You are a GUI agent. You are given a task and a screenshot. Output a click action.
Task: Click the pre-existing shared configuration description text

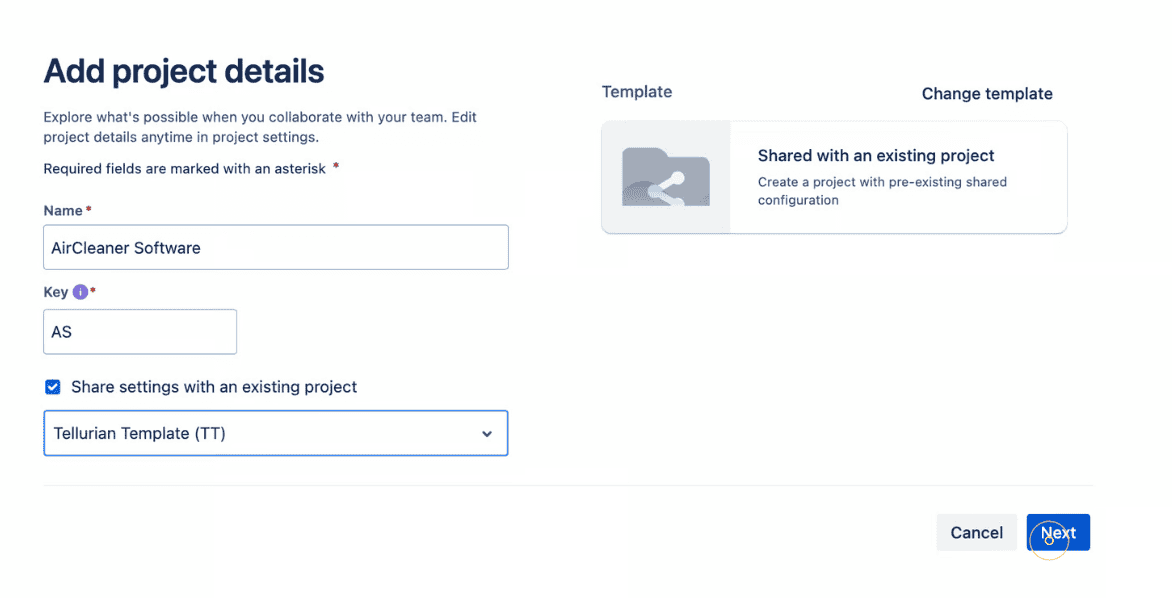[882, 191]
